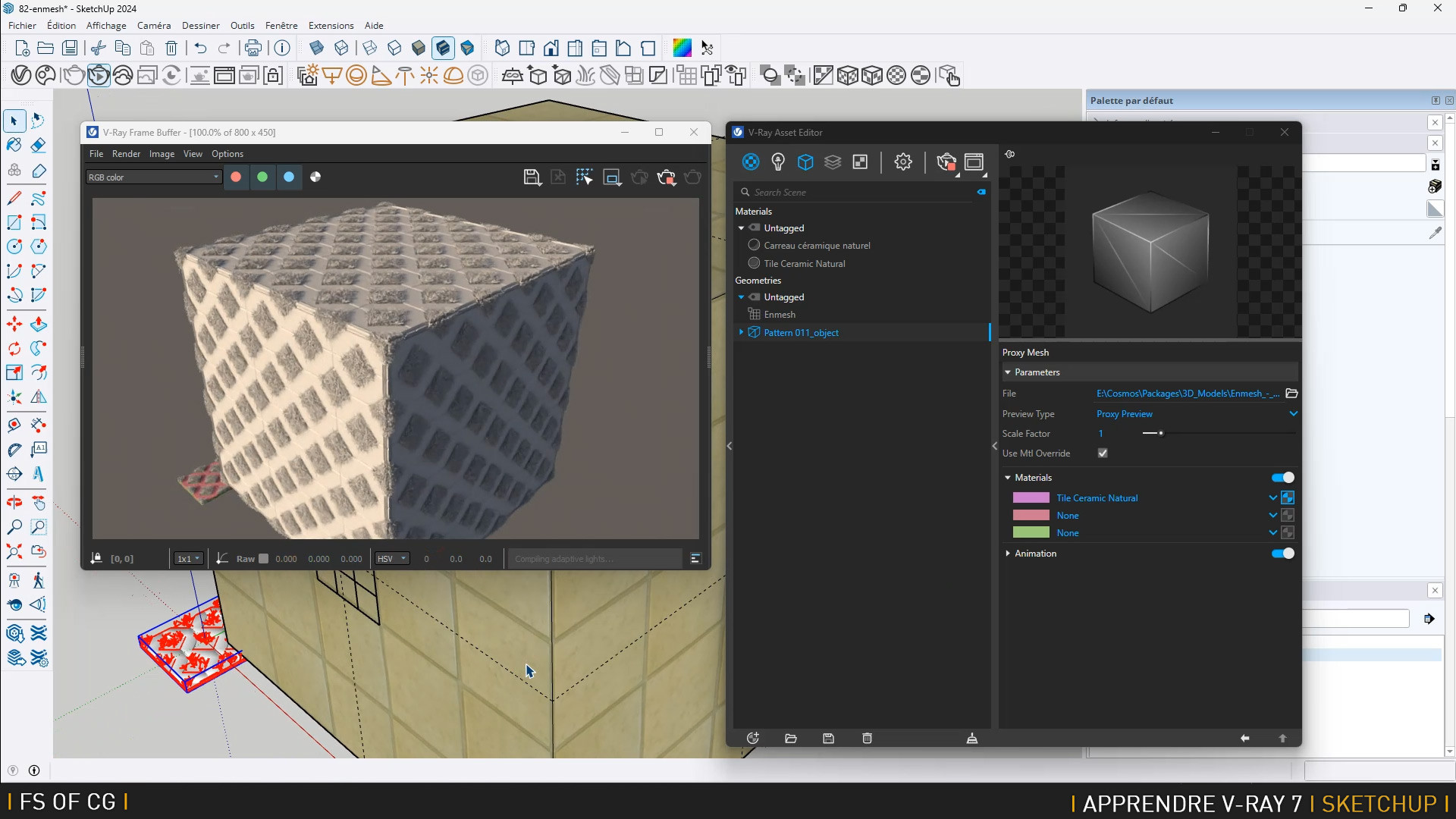This screenshot has width=1456, height=819.
Task: Select the Lights tab in Asset Editor
Action: (778, 162)
